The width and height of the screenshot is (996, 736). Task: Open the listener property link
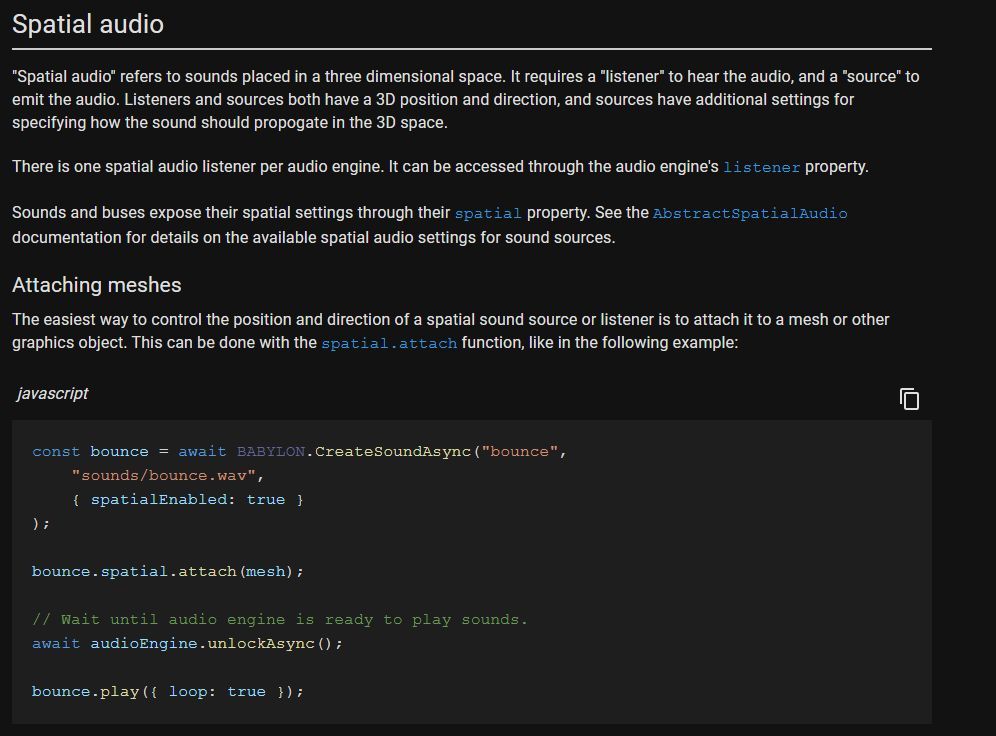pos(761,167)
